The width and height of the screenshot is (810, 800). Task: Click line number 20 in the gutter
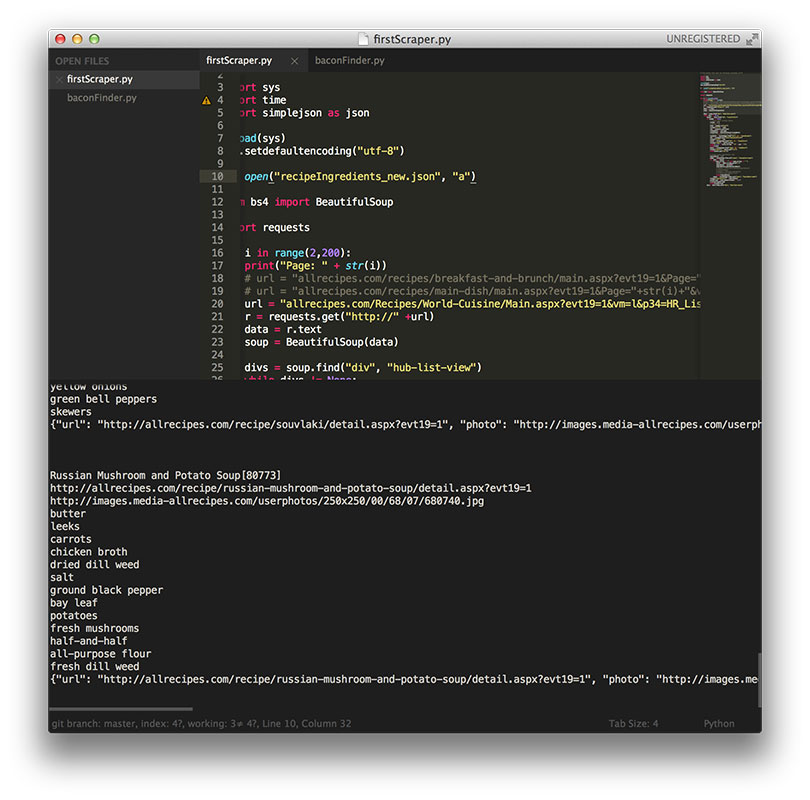tap(217, 304)
